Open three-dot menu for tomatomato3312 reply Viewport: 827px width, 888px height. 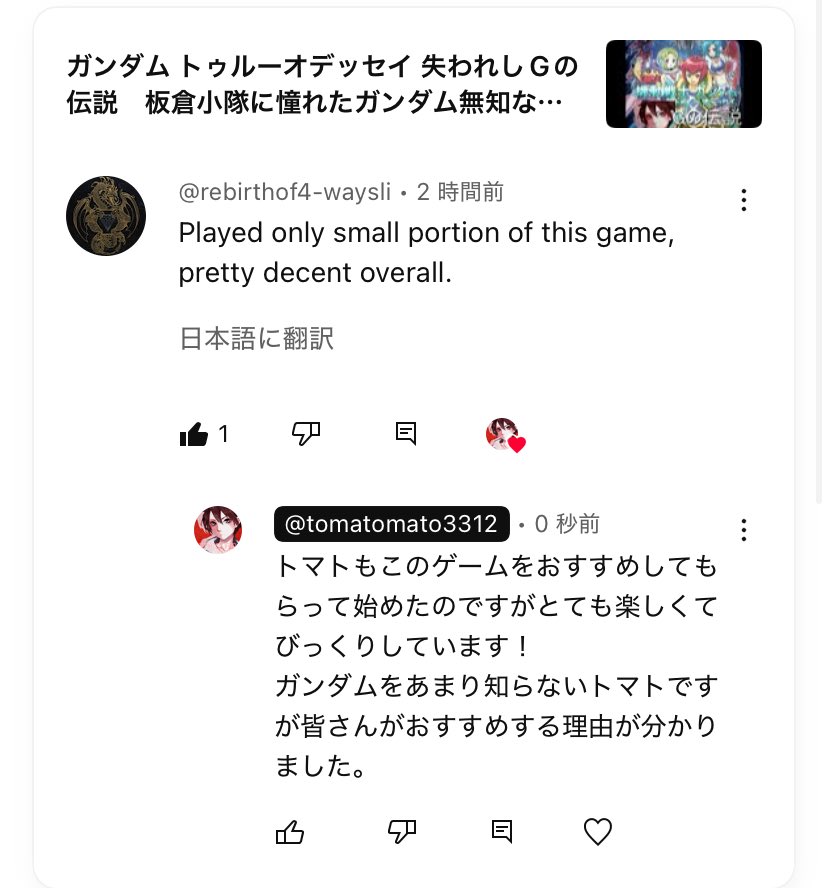tap(743, 530)
